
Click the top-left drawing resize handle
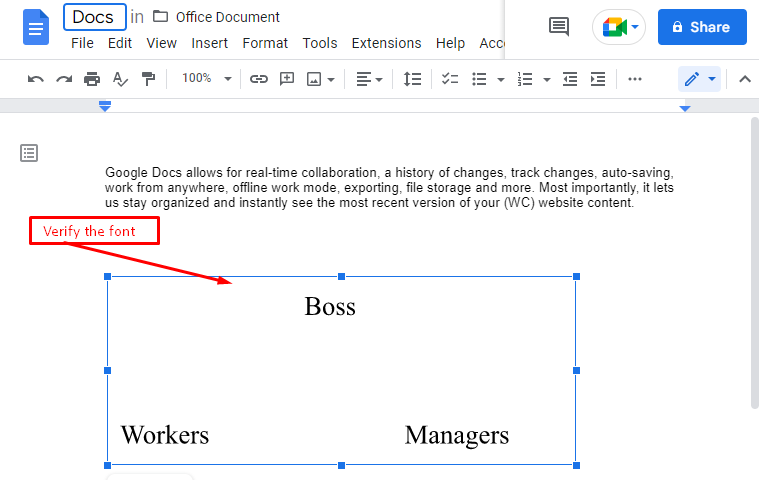point(107,276)
